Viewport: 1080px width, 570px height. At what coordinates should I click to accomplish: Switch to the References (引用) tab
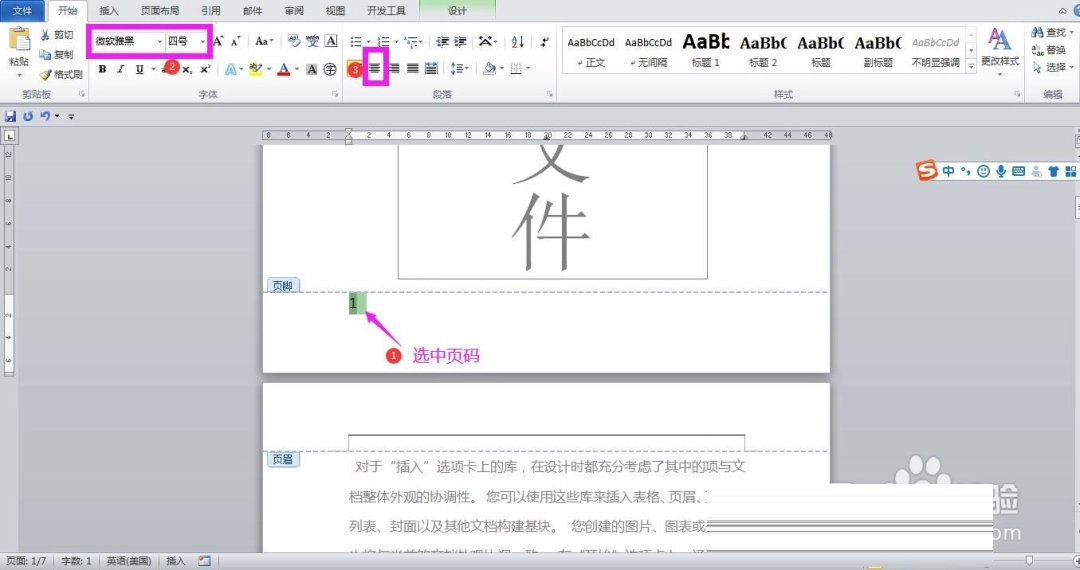(x=211, y=10)
